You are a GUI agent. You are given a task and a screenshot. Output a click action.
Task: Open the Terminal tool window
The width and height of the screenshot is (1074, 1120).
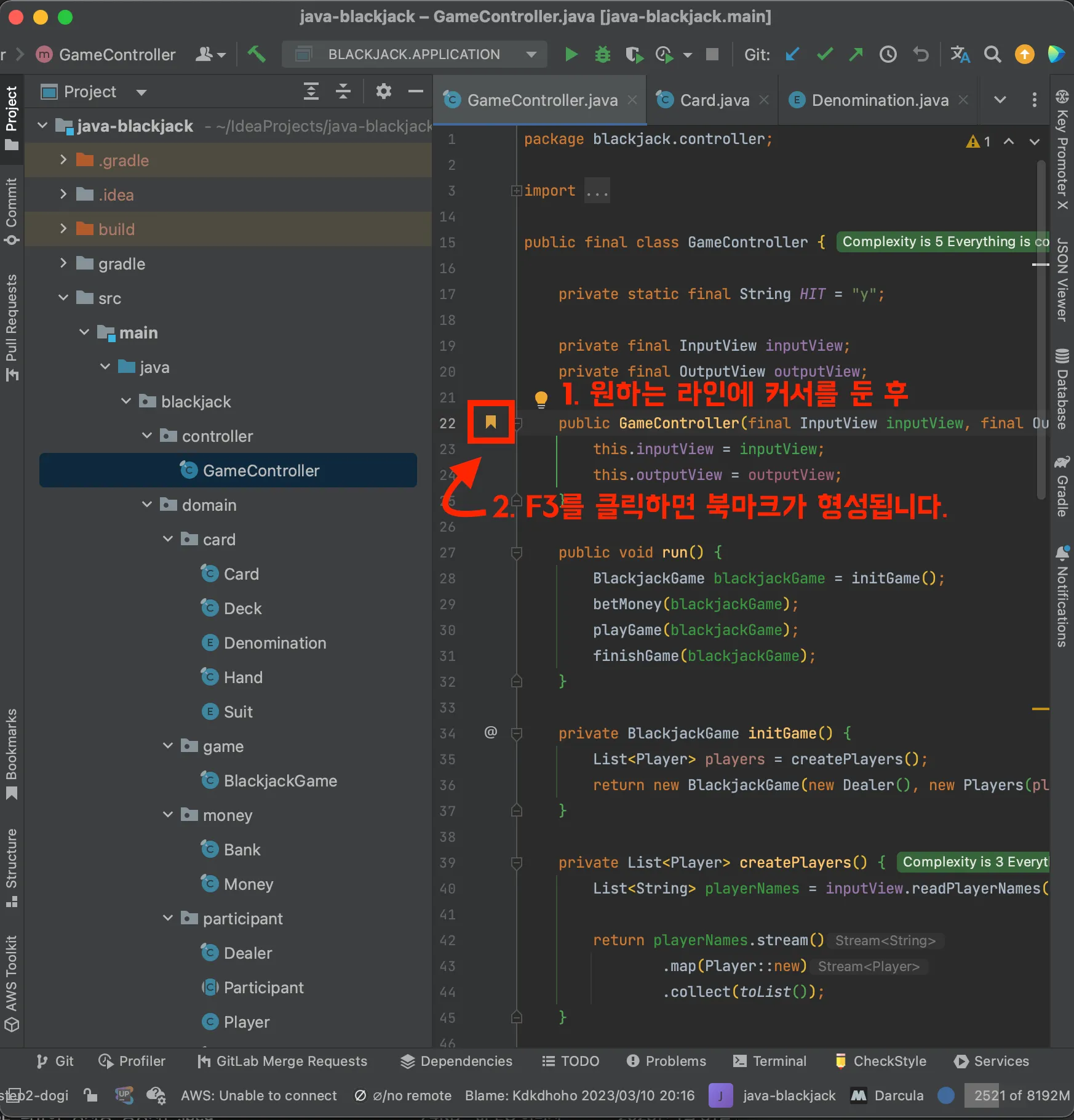coord(770,1061)
